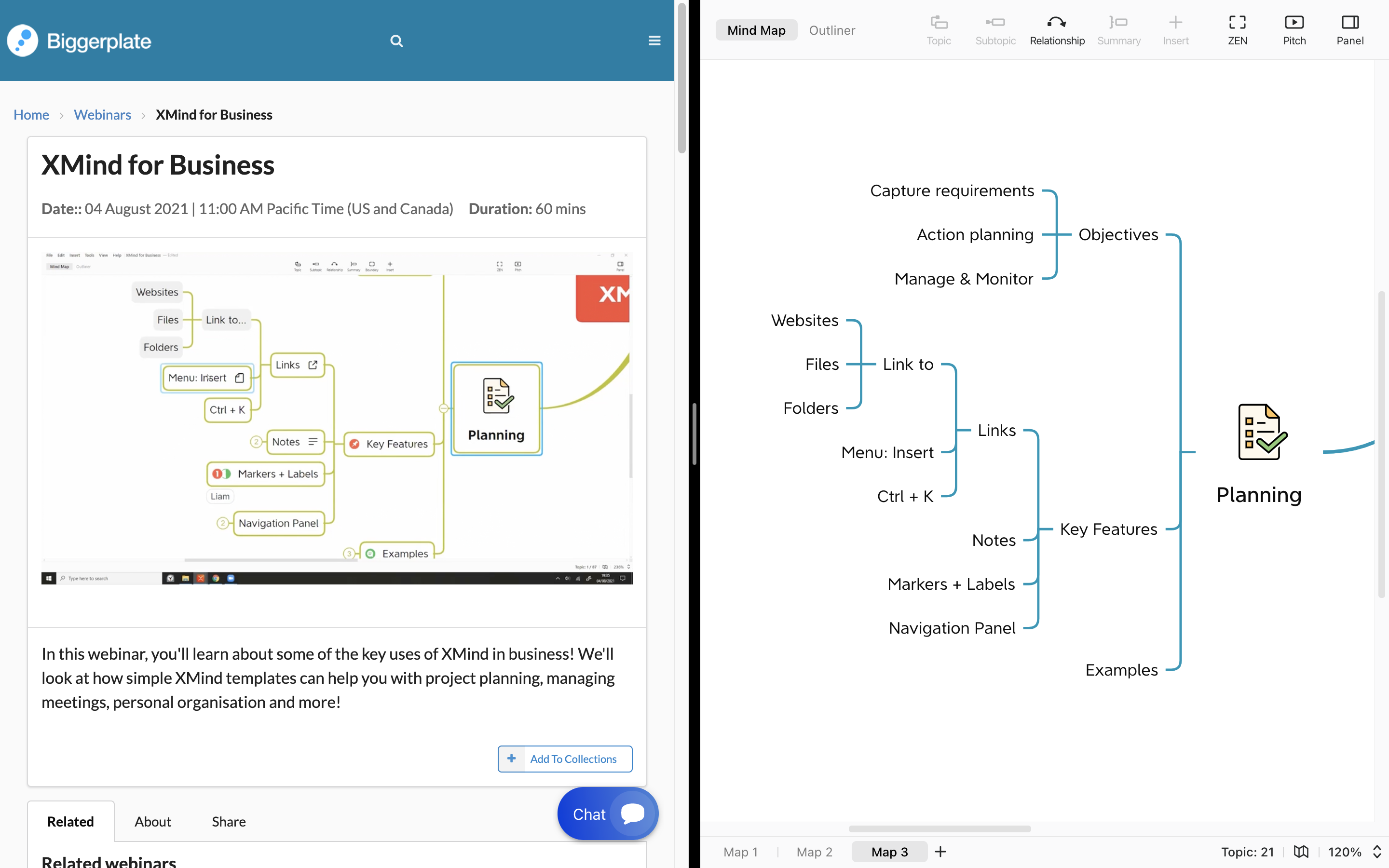Image resolution: width=1389 pixels, height=868 pixels.
Task: Select the Ctrl + K topic
Action: click(x=905, y=496)
